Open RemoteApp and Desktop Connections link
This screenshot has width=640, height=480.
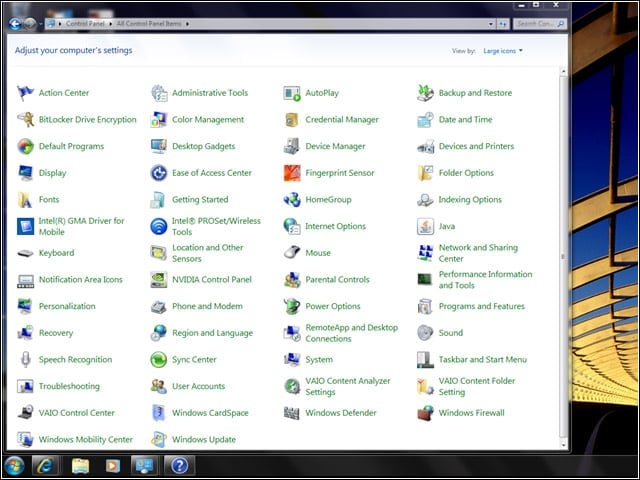(351, 333)
